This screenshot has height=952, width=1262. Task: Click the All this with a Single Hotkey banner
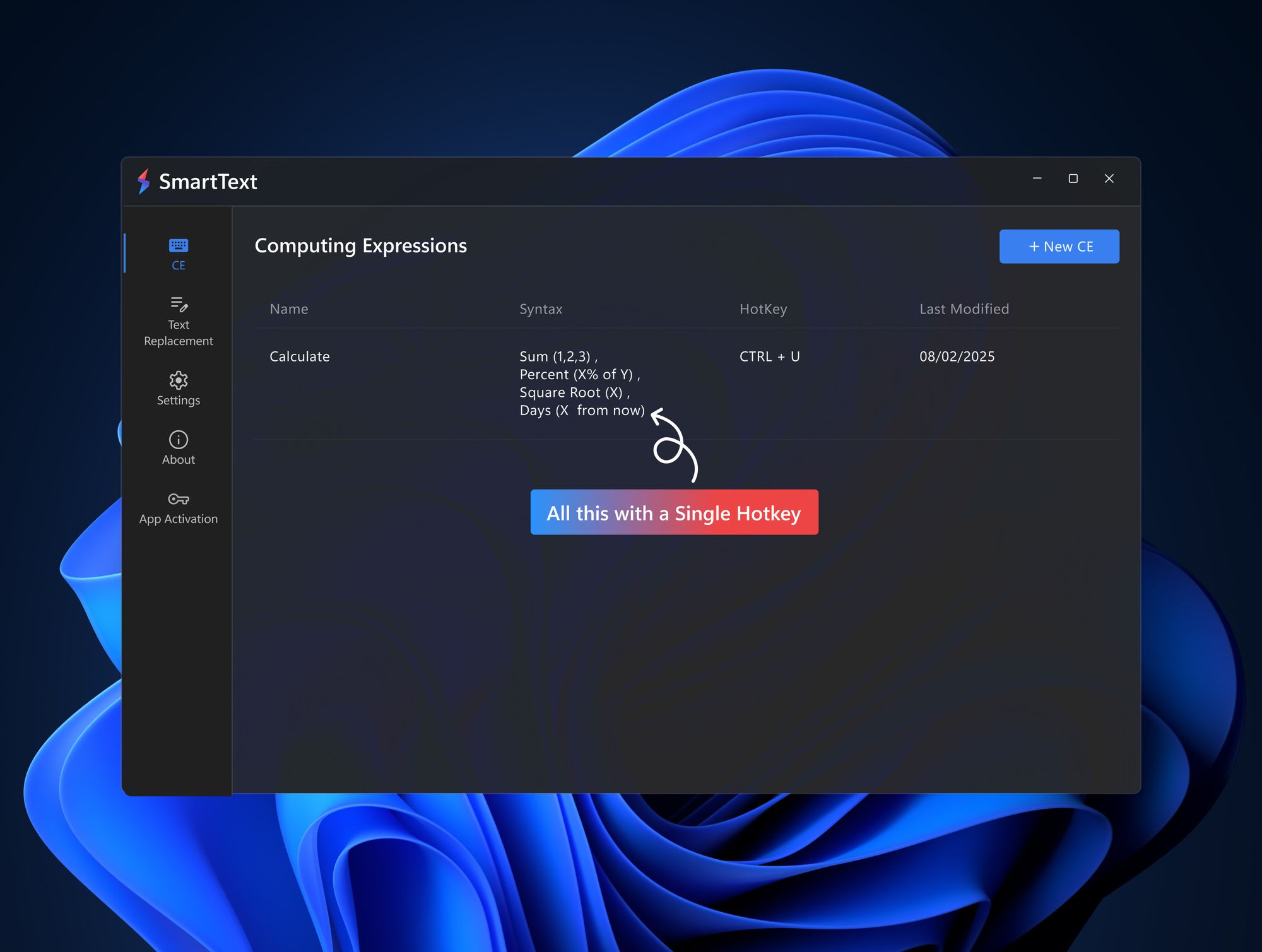tap(673, 512)
